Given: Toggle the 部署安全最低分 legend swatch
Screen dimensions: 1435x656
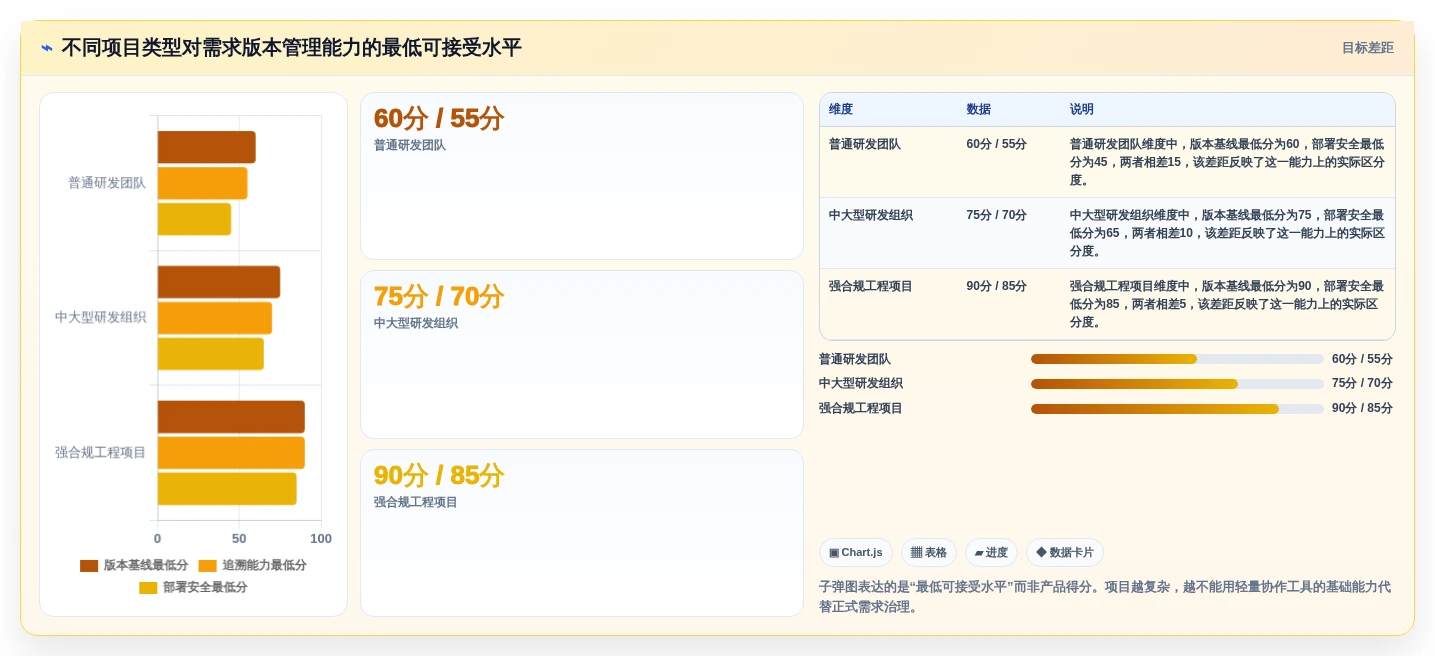Looking at the screenshot, I should coord(148,588).
